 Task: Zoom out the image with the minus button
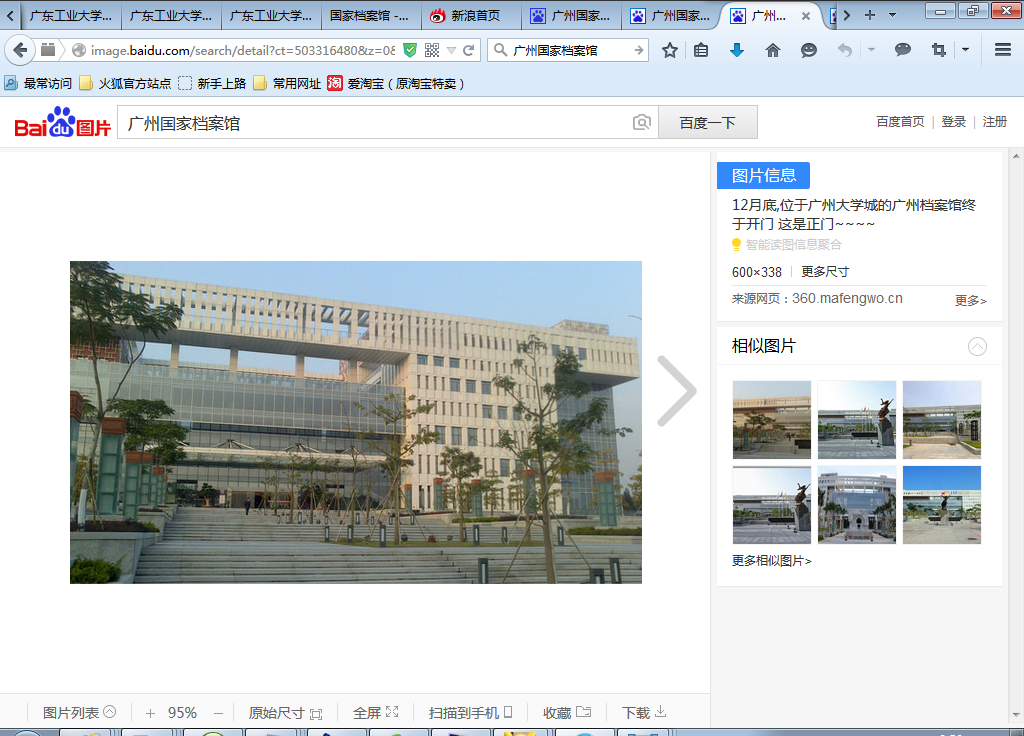pos(218,713)
